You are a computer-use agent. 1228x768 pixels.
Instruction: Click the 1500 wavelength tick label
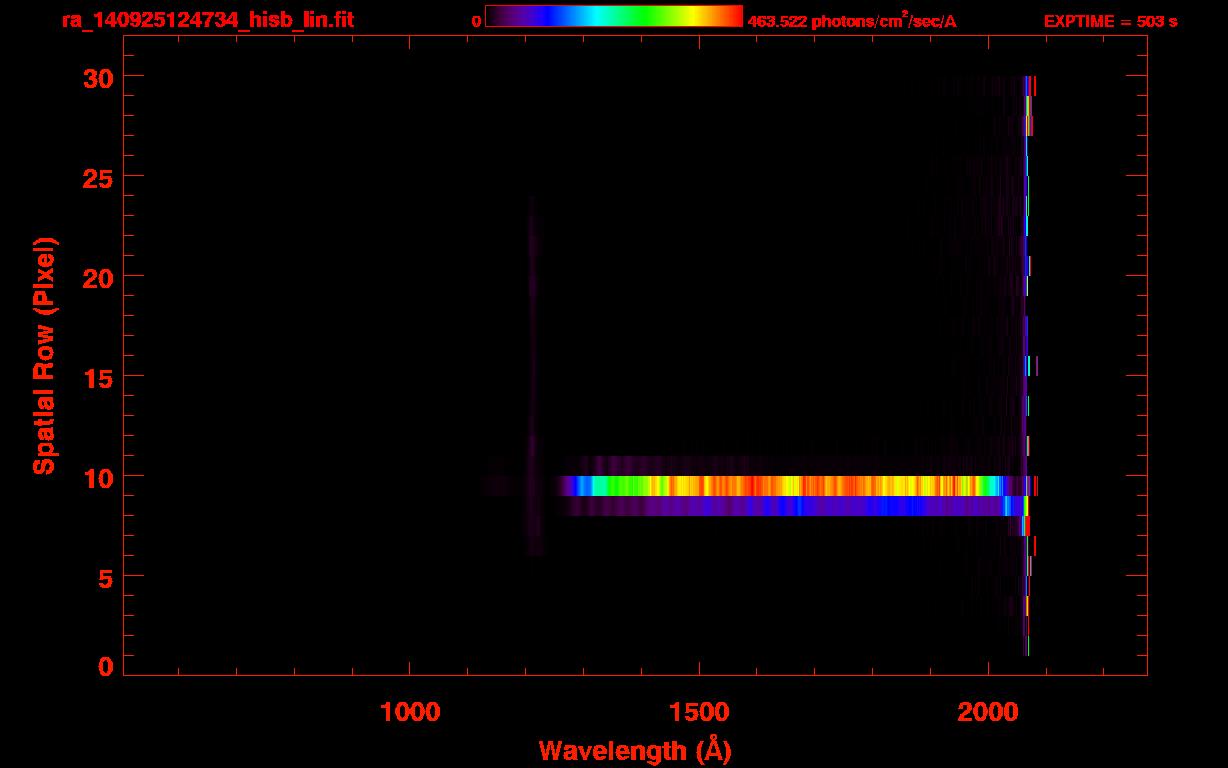[x=699, y=712]
